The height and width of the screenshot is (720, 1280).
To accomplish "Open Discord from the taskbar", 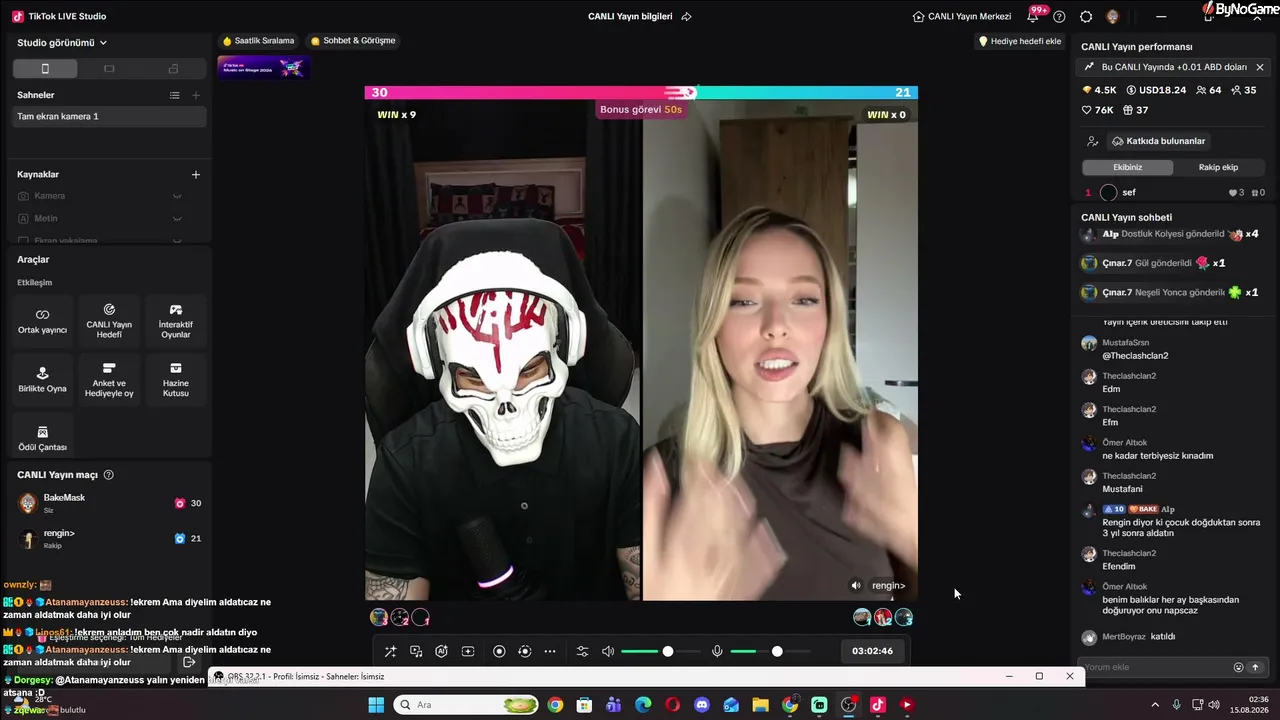I will tap(702, 705).
